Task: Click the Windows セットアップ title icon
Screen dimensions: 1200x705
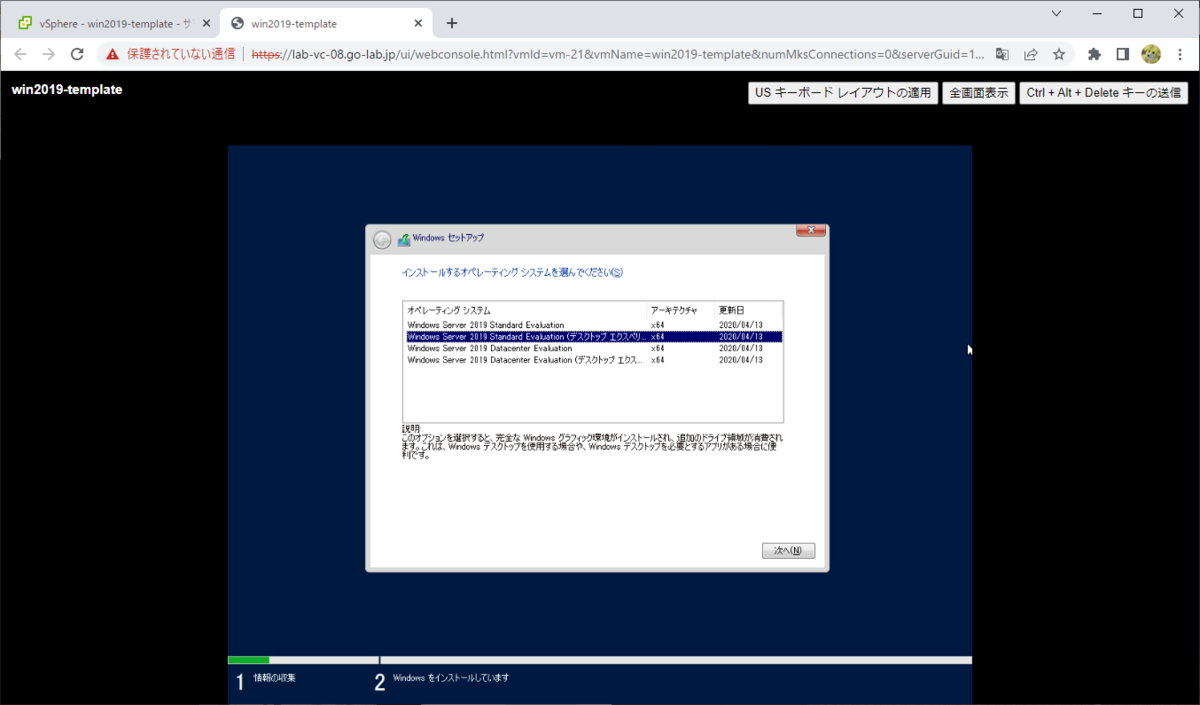Action: [x=404, y=239]
